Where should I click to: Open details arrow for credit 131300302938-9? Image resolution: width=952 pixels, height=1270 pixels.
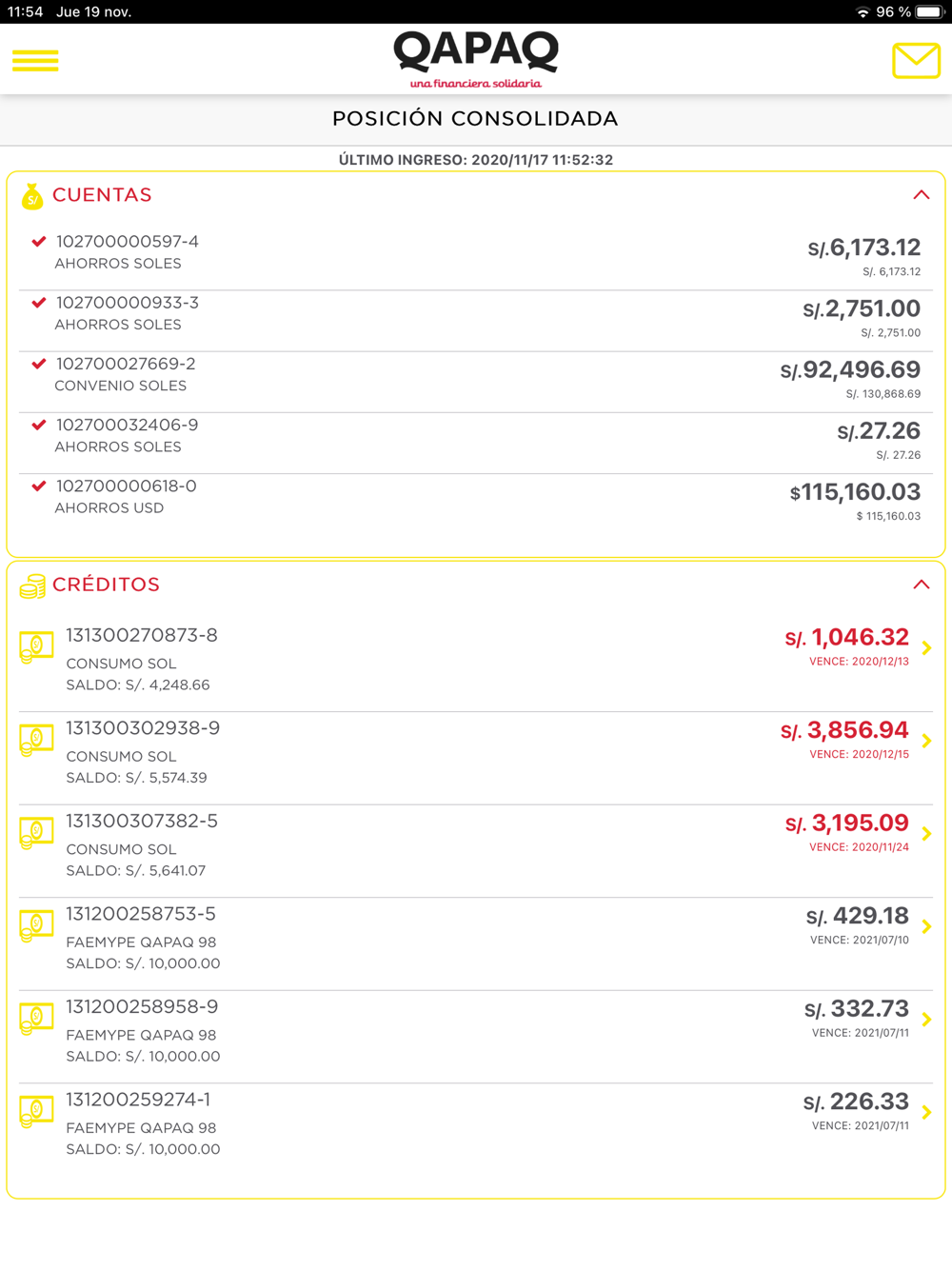(x=926, y=741)
